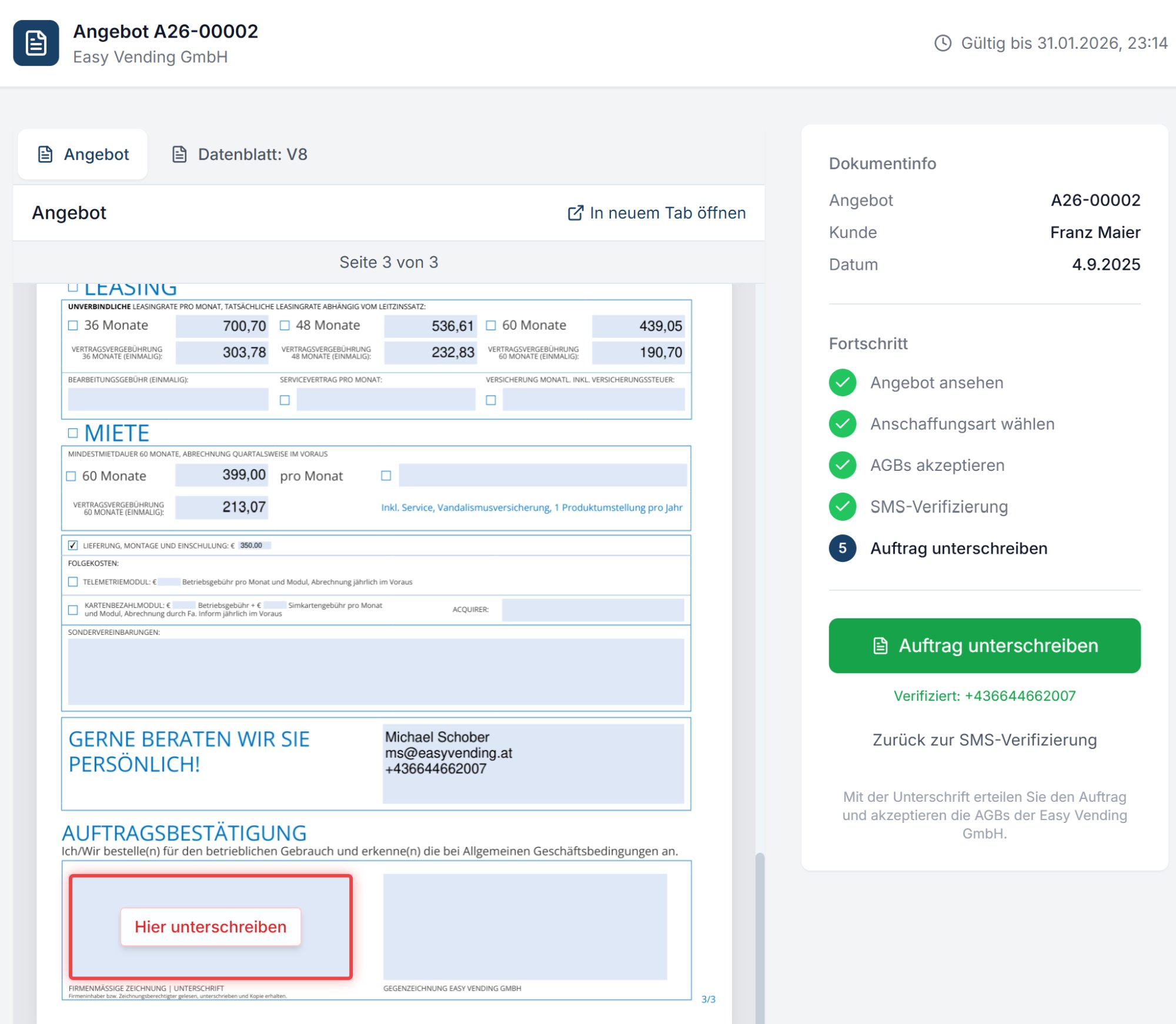The width and height of the screenshot is (1176, 1024).
Task: Click the numbered circle for step 5
Action: click(x=843, y=548)
